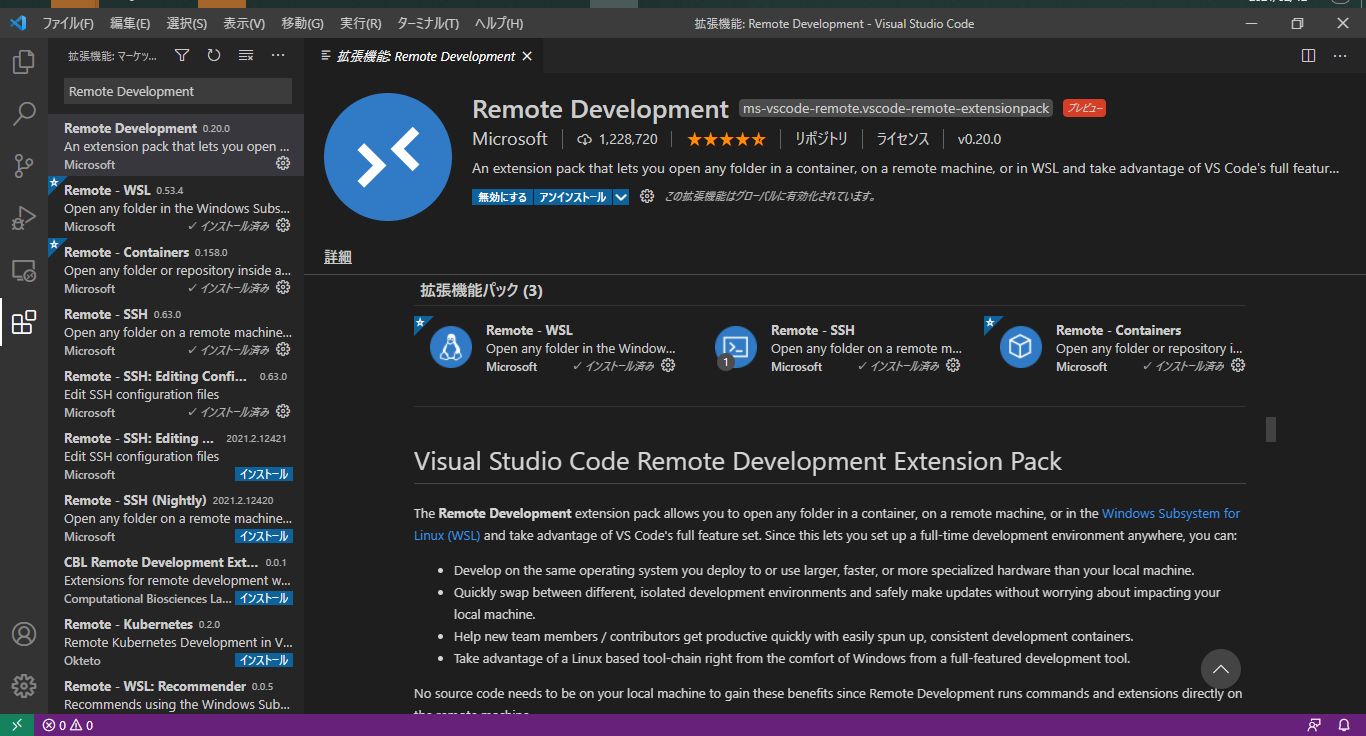The image size is (1366, 736).
Task: Select the 詳細 tab on the extension page
Action: click(337, 257)
